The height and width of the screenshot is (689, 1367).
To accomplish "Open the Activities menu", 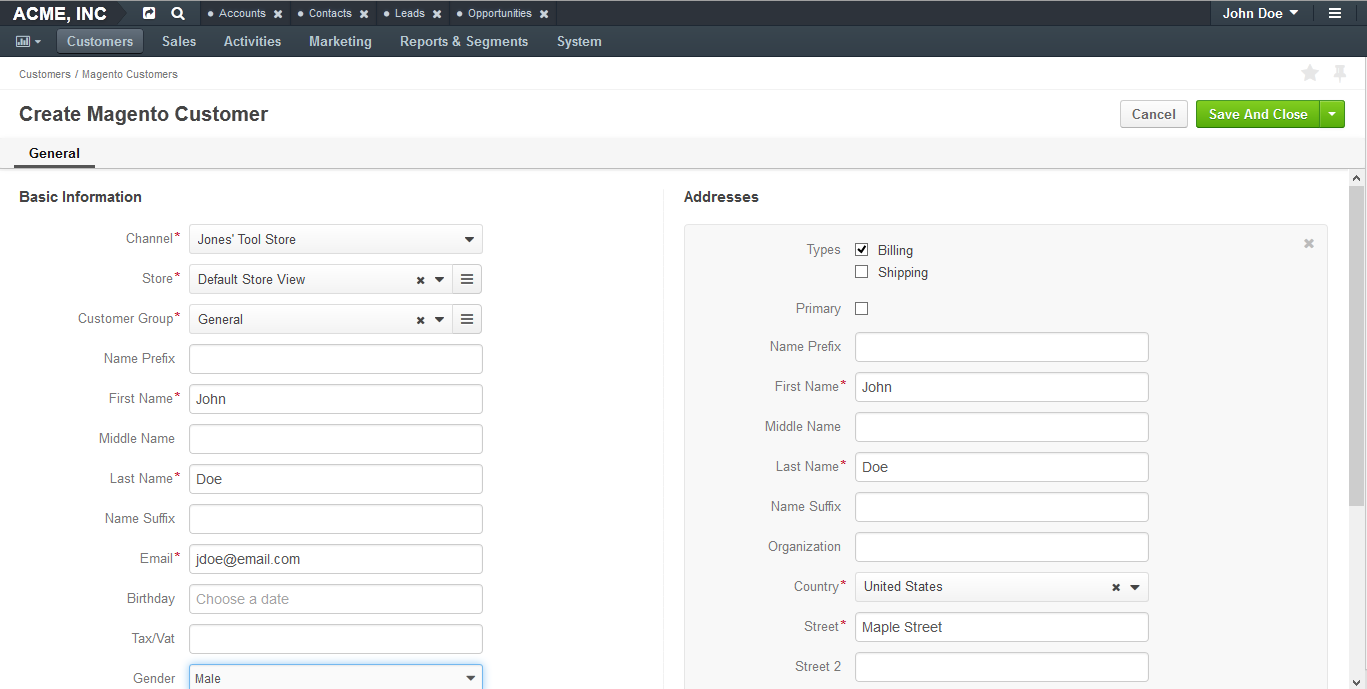I will [252, 41].
